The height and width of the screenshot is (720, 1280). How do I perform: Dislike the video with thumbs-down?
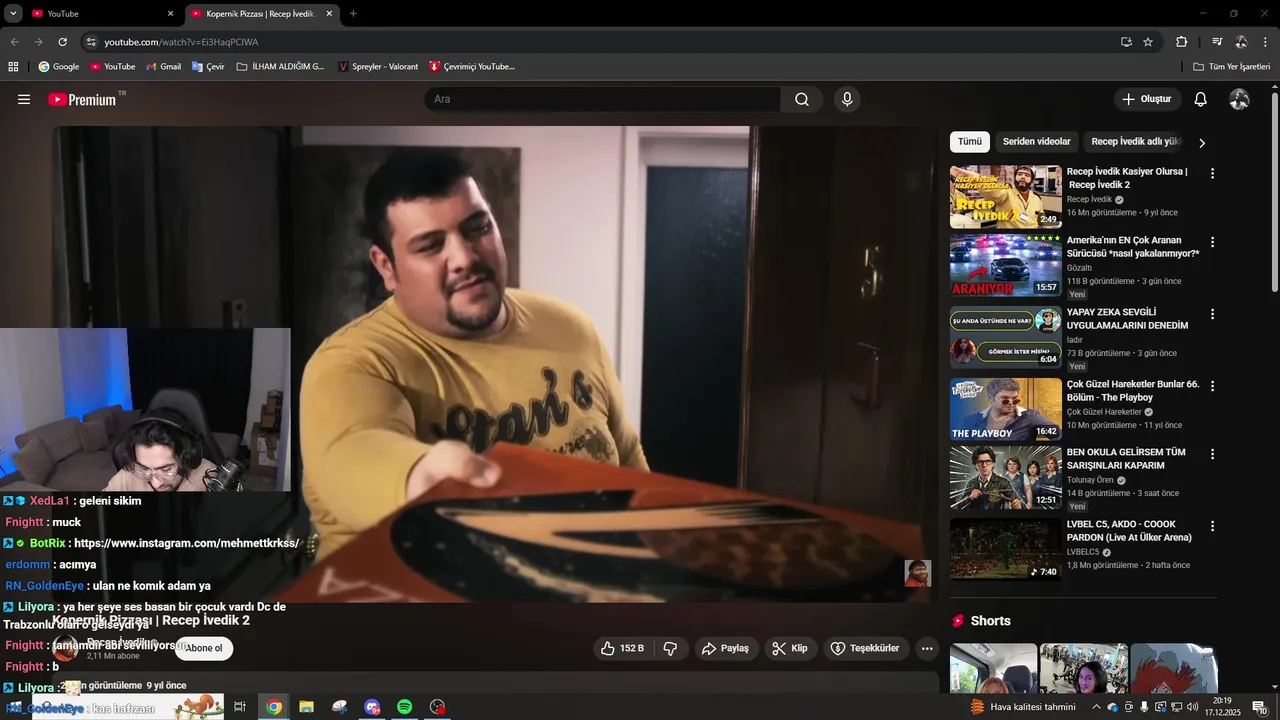click(x=670, y=648)
